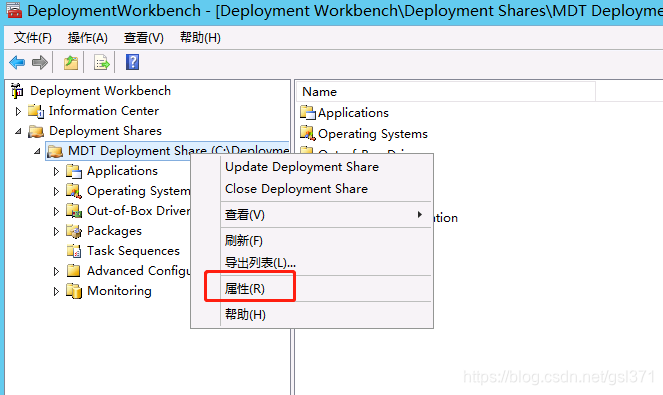The height and width of the screenshot is (395, 663).
Task: Select Operating Systems row in right list
Action: [x=364, y=133]
